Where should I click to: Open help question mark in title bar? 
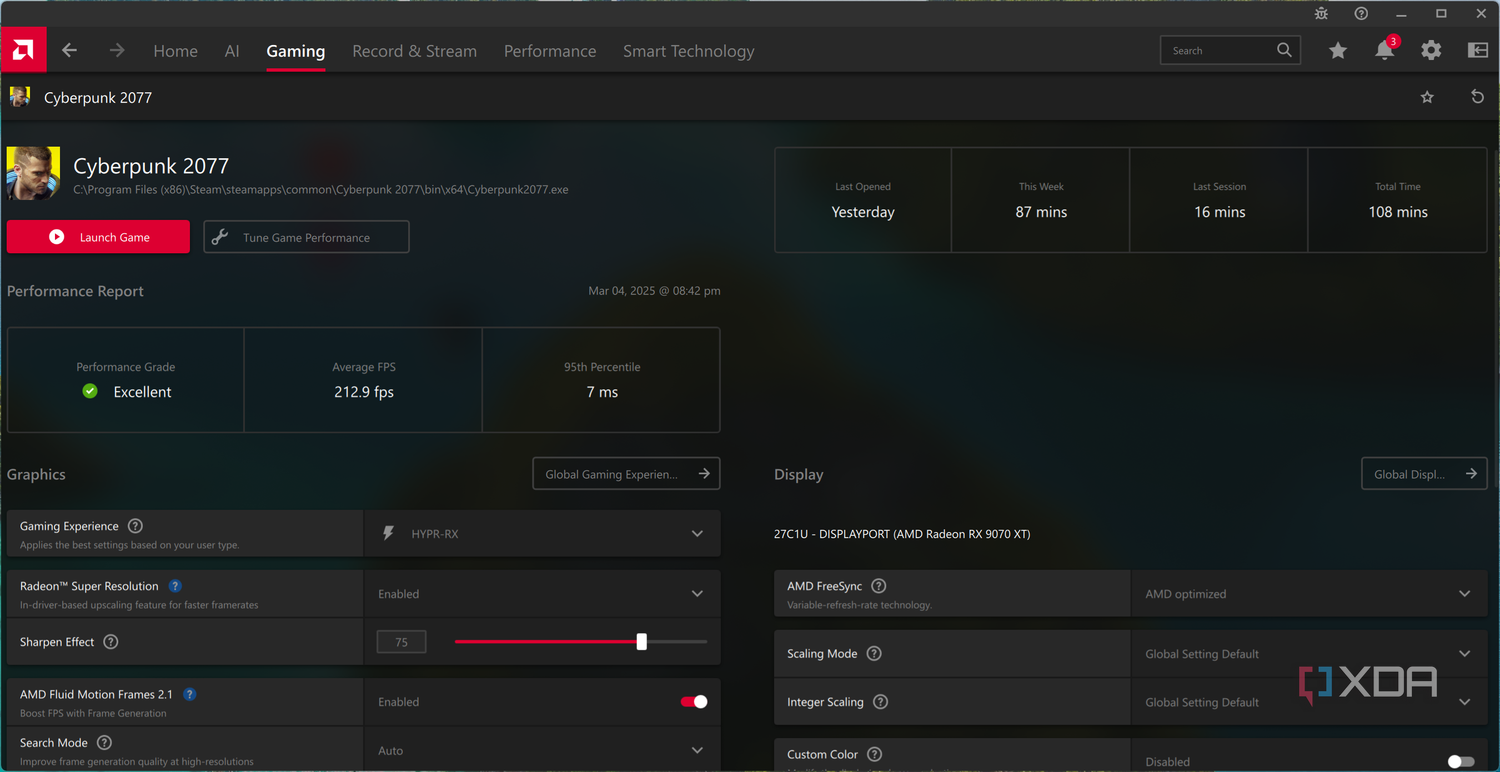(x=1361, y=14)
